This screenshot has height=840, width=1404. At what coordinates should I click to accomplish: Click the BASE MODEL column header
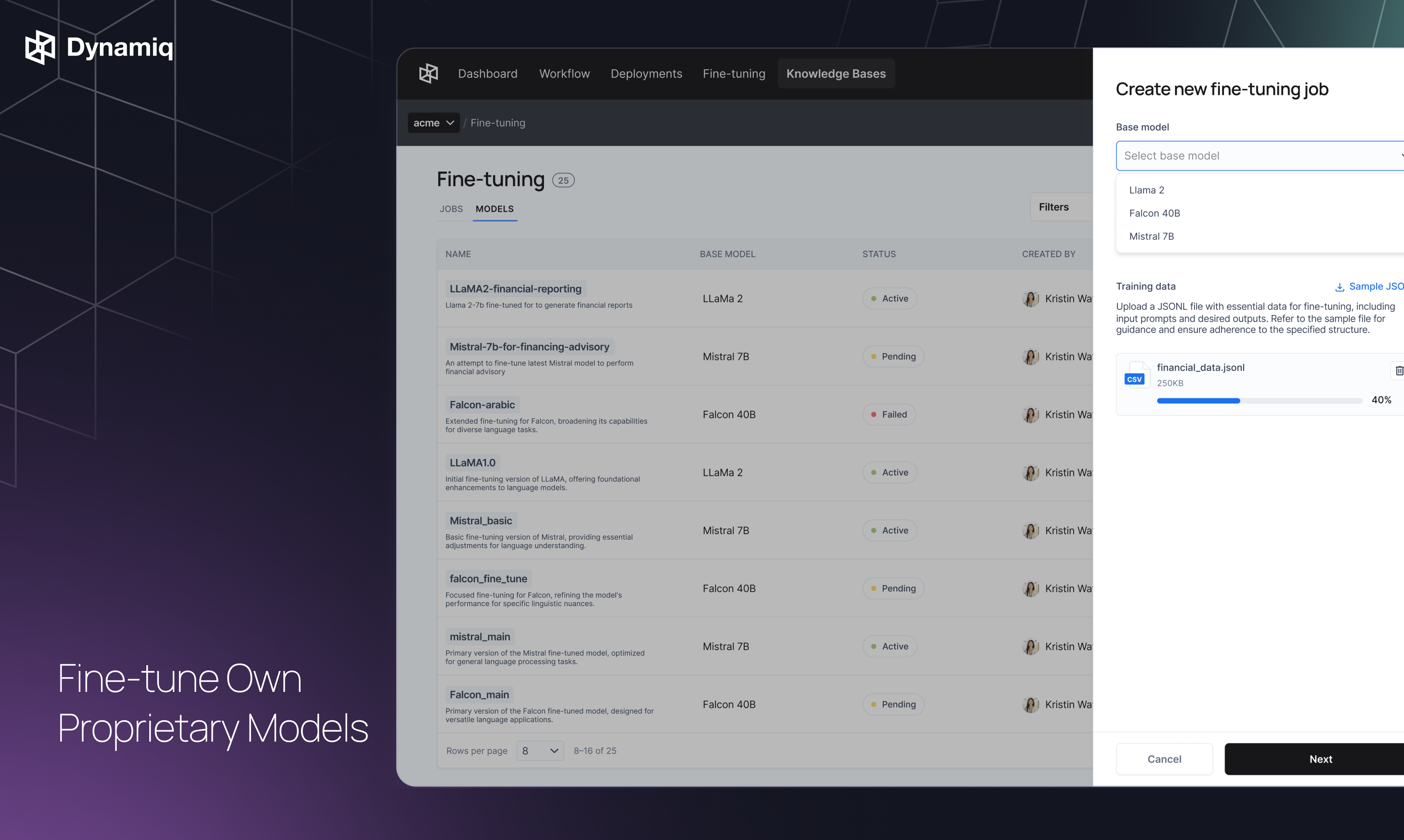pos(727,254)
